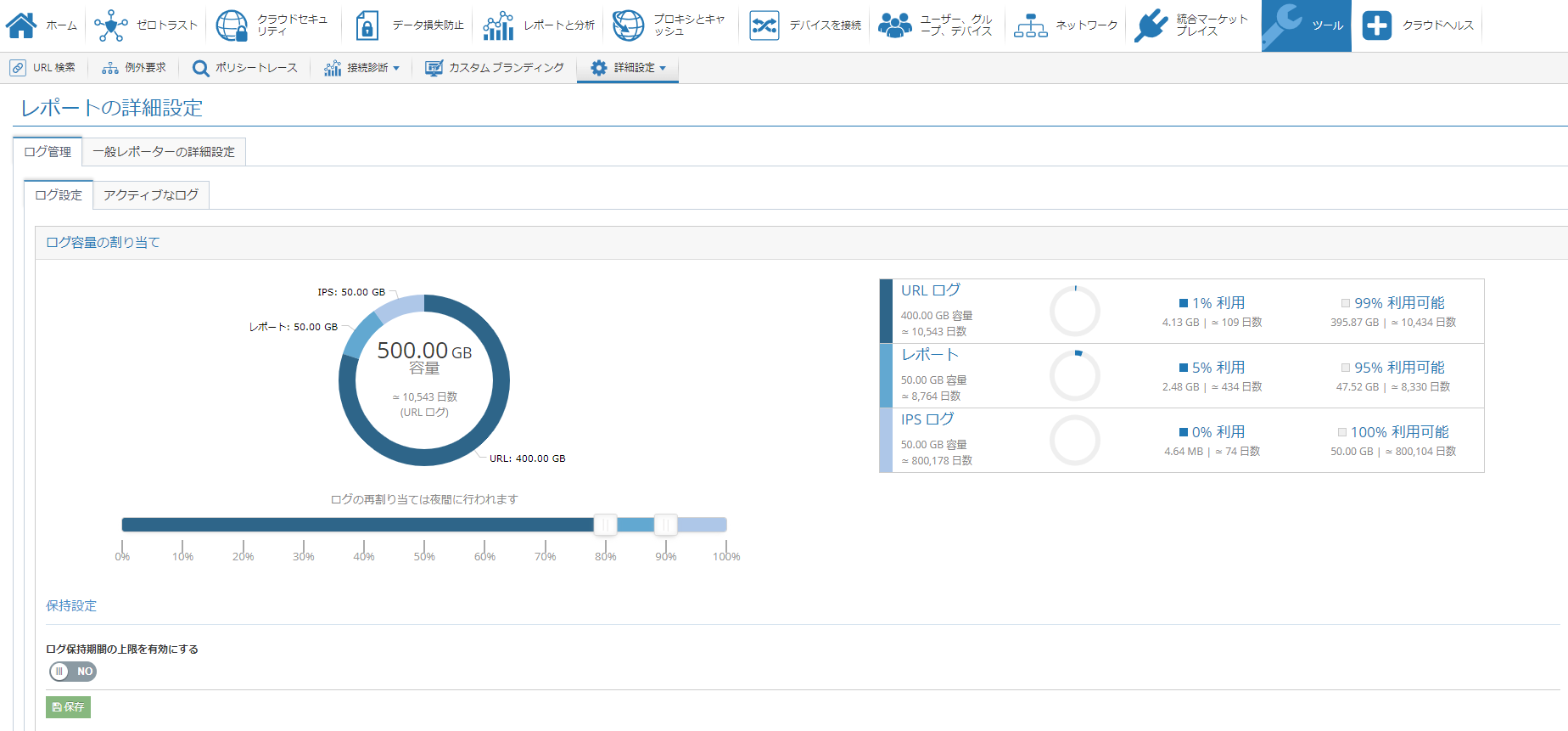1568x731 pixels.
Task: Click the レポート usage ring
Action: (1075, 375)
